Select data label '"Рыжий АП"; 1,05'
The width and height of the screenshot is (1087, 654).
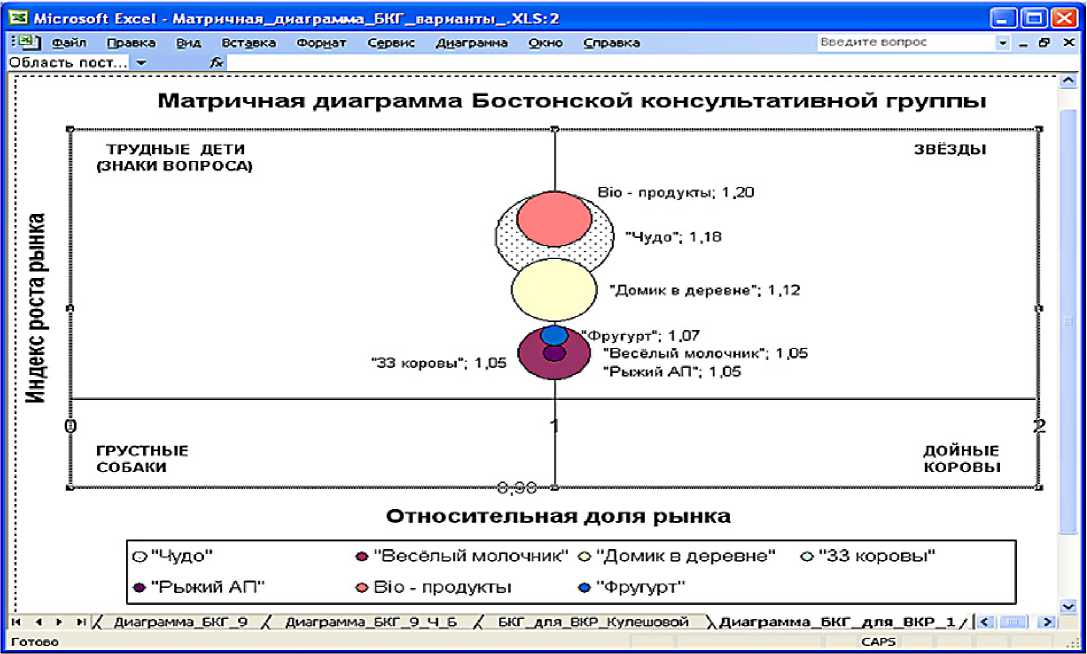[672, 372]
